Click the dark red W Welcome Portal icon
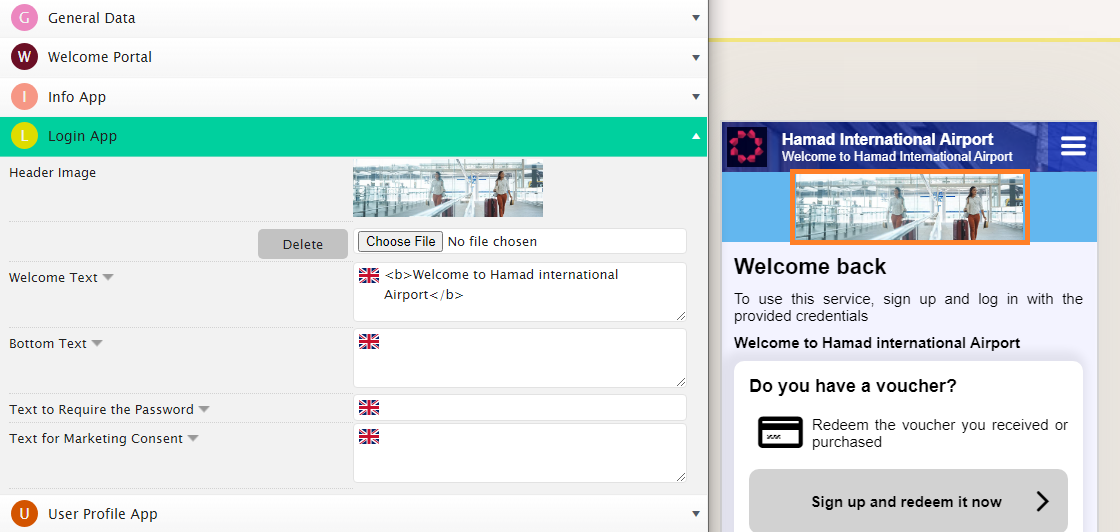Image resolution: width=1120 pixels, height=532 pixels. coord(24,57)
